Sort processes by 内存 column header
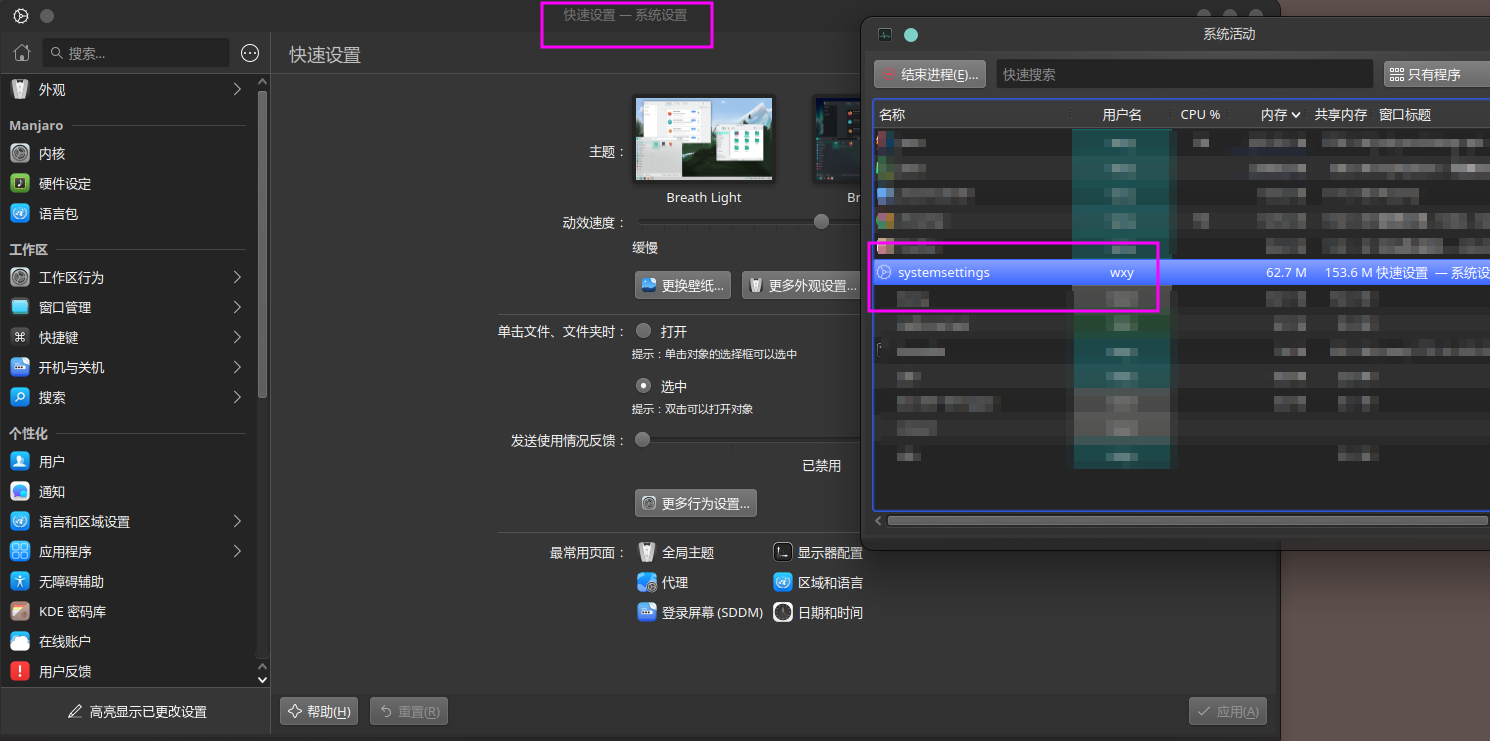This screenshot has height=741, width=1490. (1279, 115)
